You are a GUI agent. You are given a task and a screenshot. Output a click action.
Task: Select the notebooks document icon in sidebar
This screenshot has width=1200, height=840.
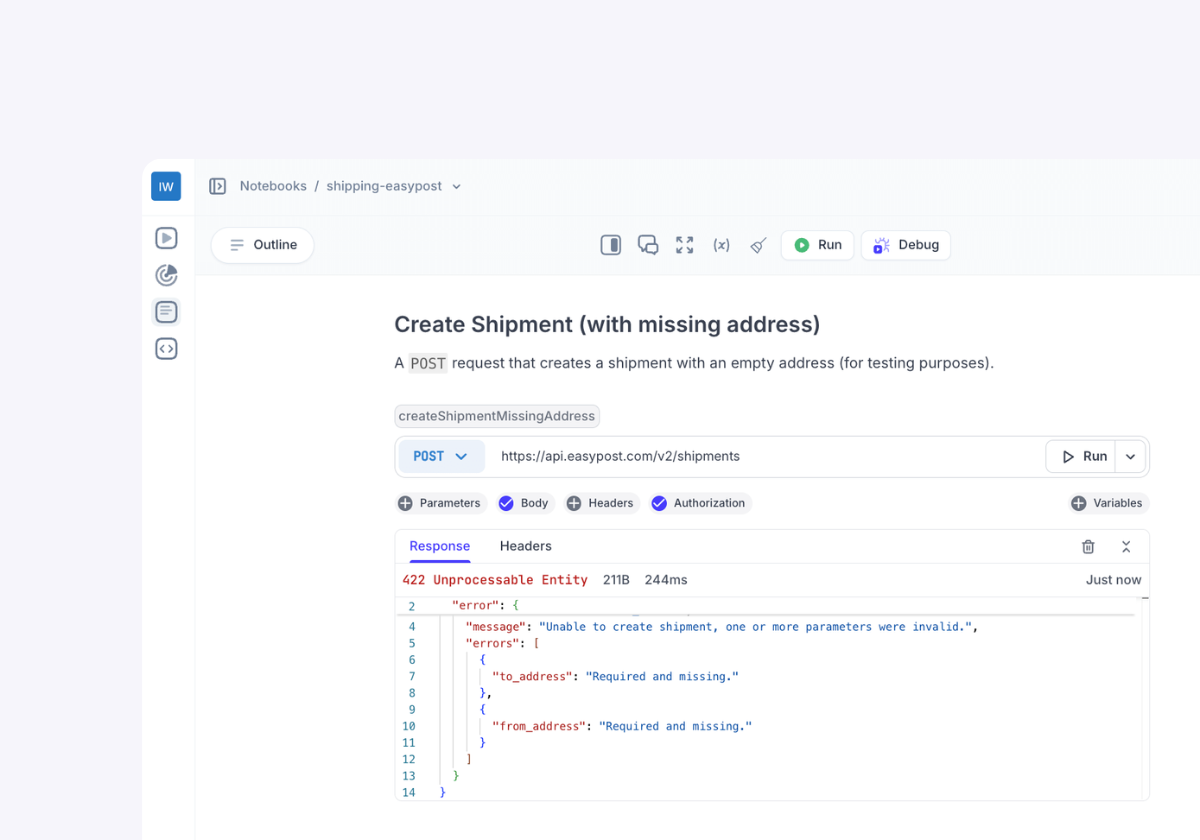click(166, 312)
